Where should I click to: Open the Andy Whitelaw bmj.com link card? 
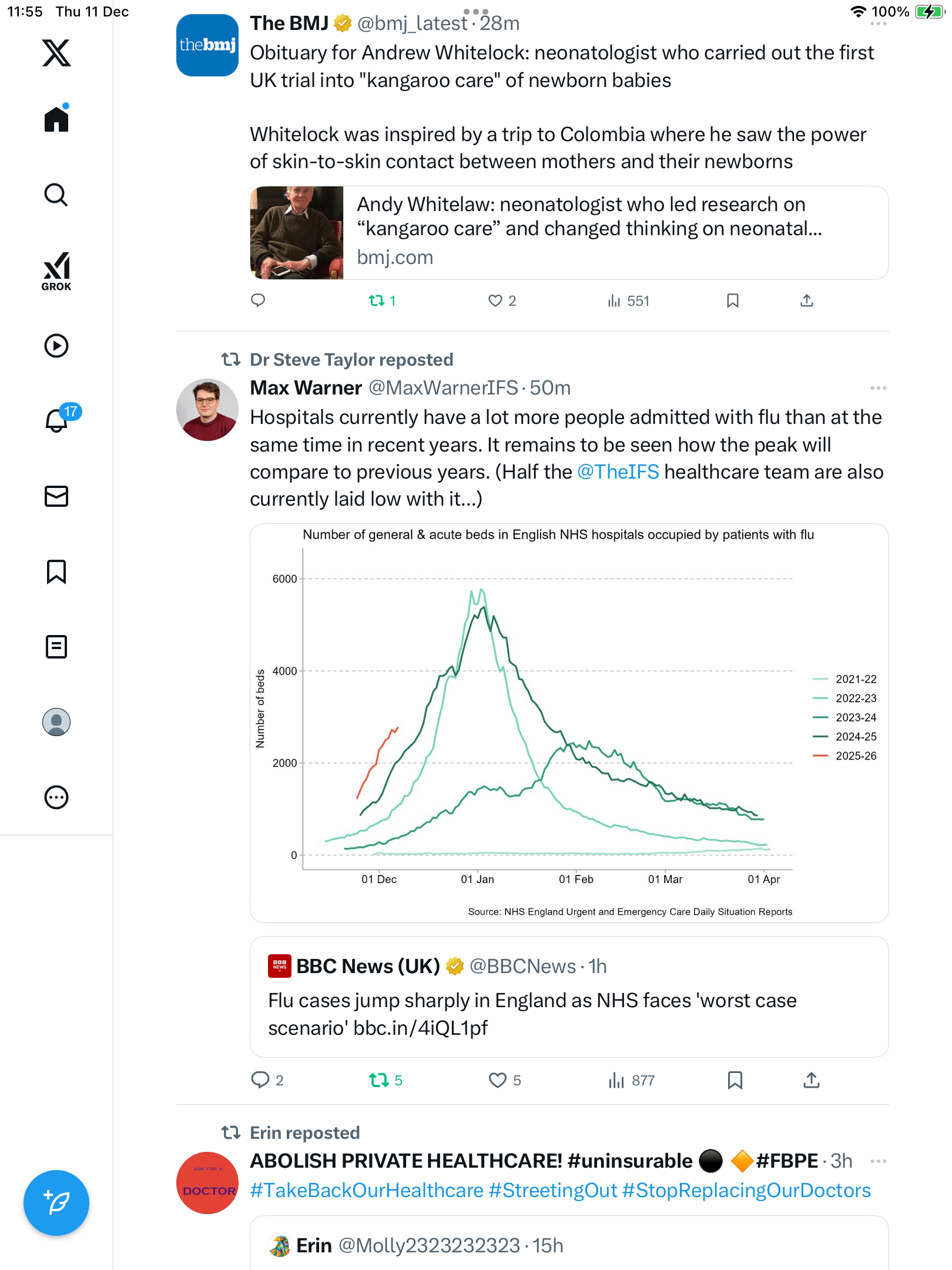click(569, 233)
